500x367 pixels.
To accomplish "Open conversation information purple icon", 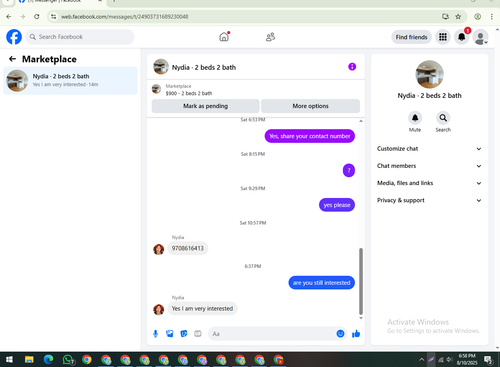I will pos(352,67).
